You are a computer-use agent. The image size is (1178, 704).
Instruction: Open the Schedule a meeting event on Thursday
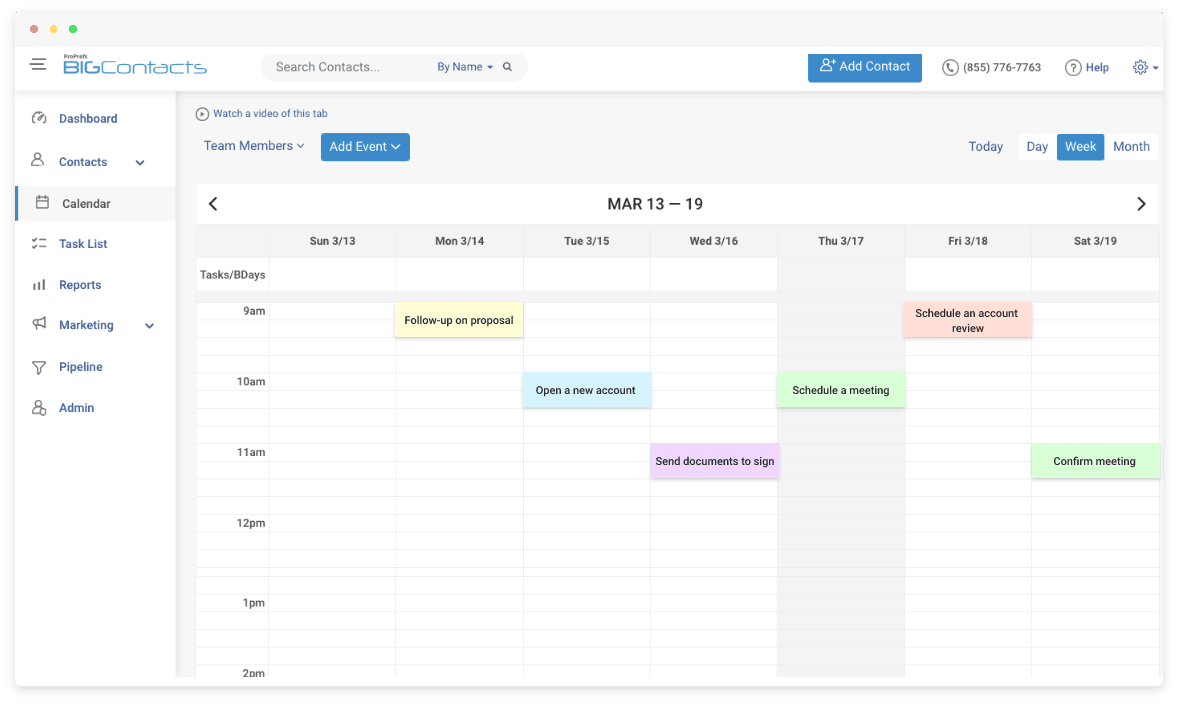click(841, 390)
